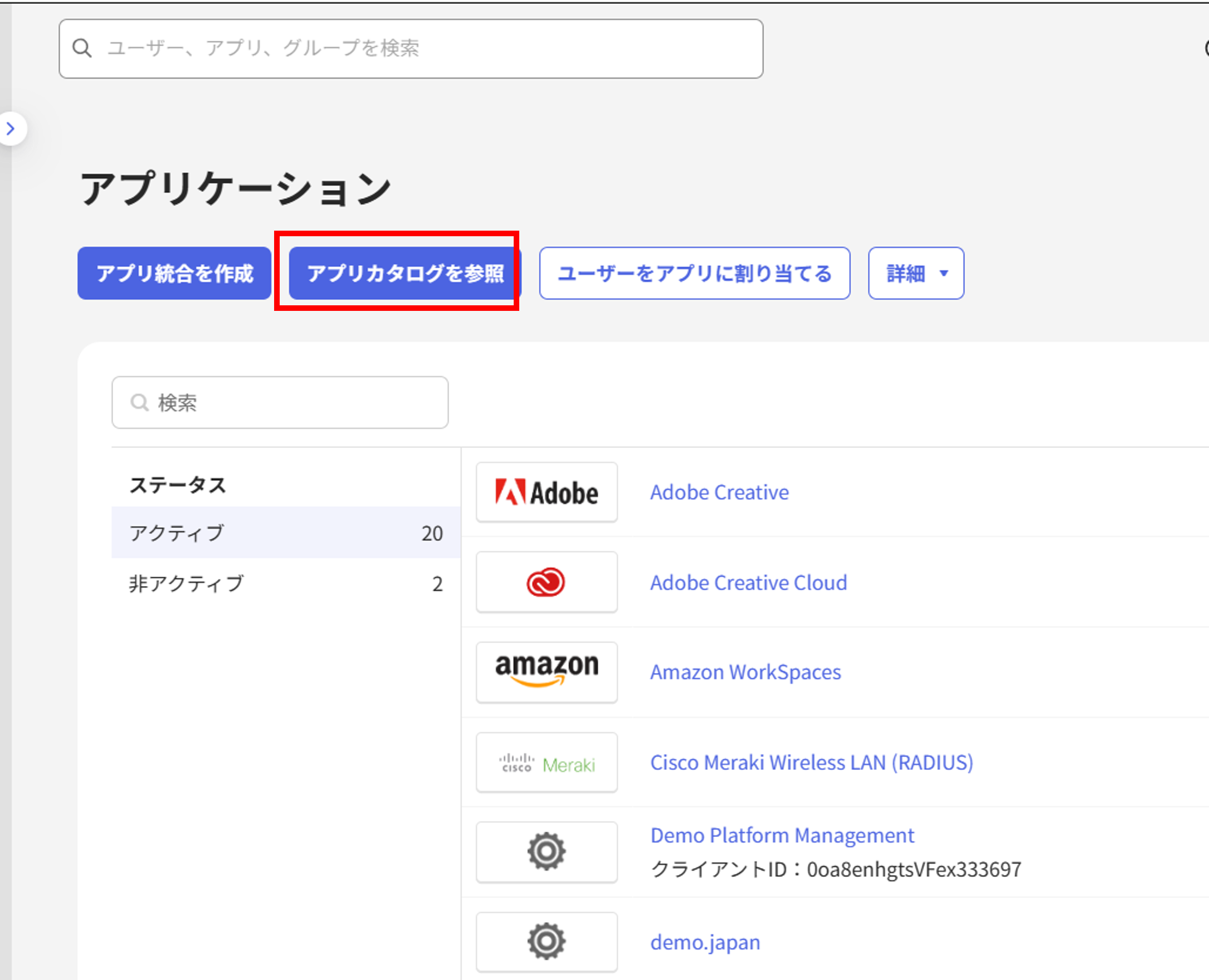Focus the 検索 applications filter field

pyautogui.click(x=294, y=402)
